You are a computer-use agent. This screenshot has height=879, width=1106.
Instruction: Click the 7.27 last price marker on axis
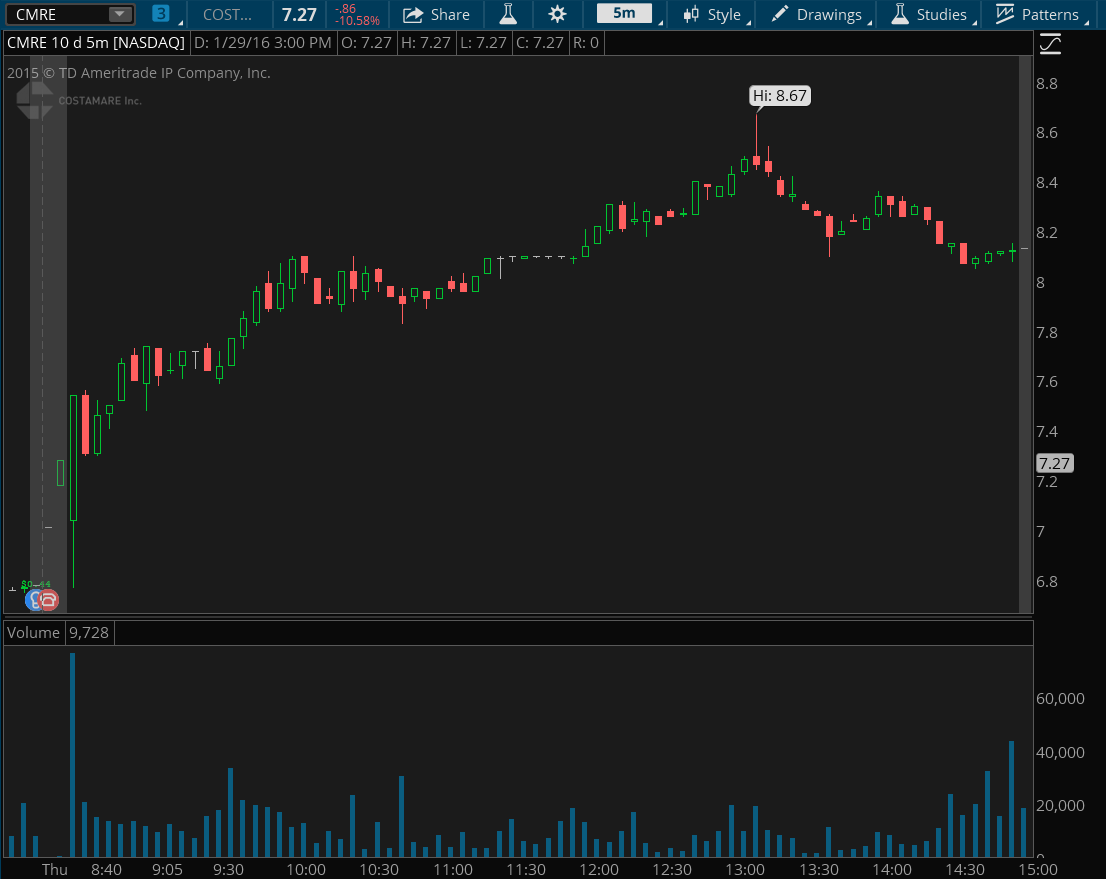tap(1055, 463)
